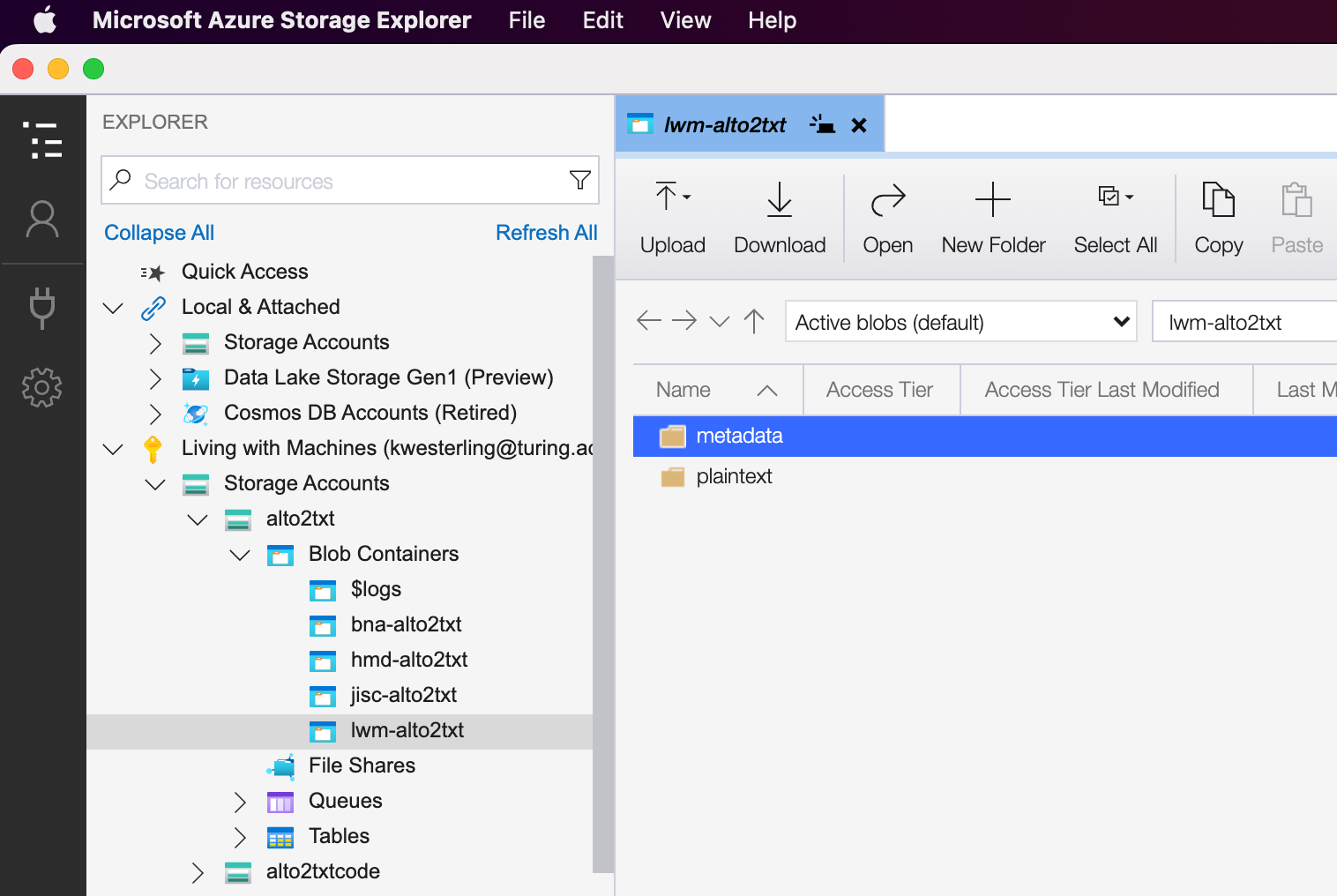Focus the Search for resources field
Viewport: 1337px width, 896px height.
click(350, 180)
